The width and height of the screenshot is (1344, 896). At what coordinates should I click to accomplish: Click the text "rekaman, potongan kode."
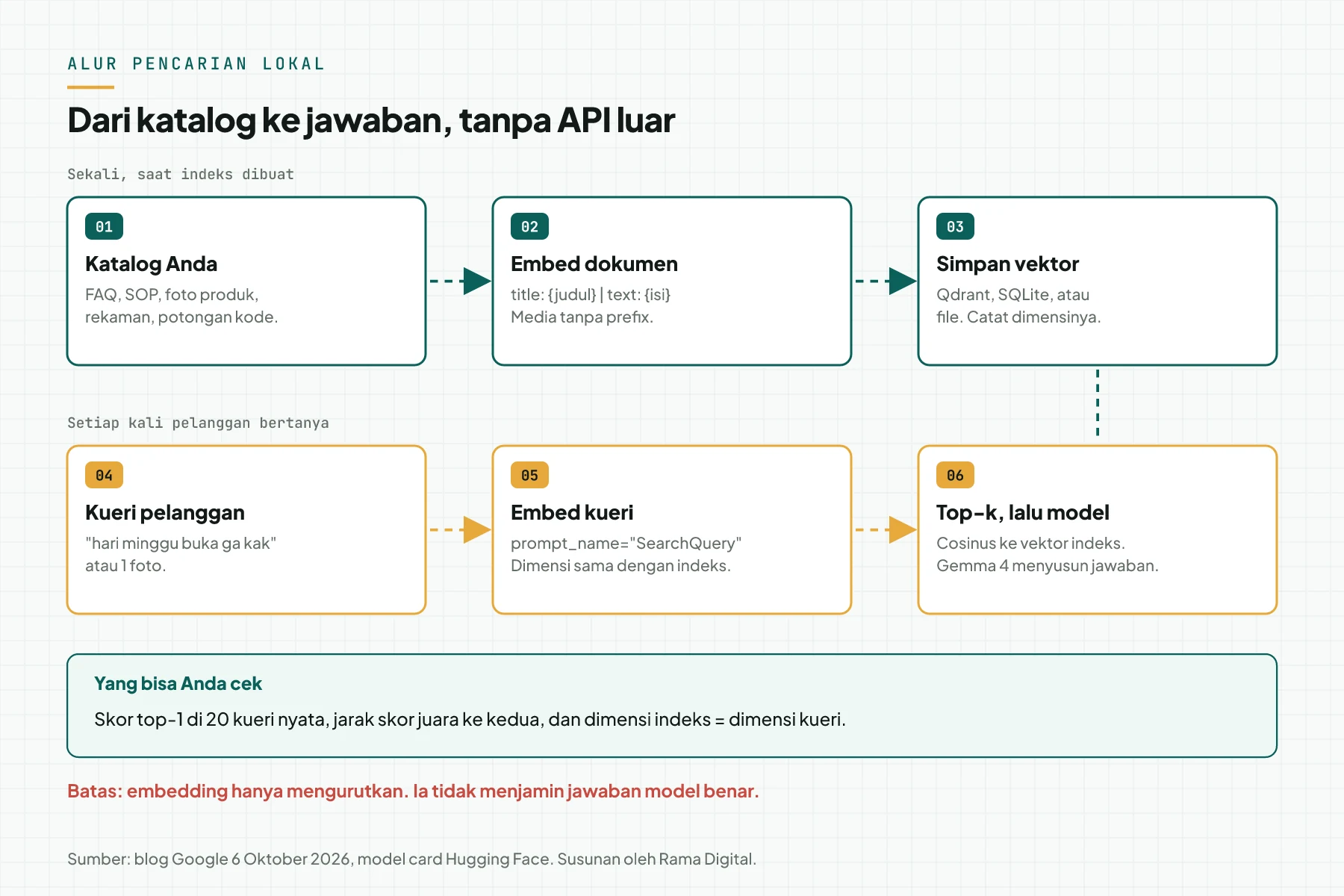(181, 317)
